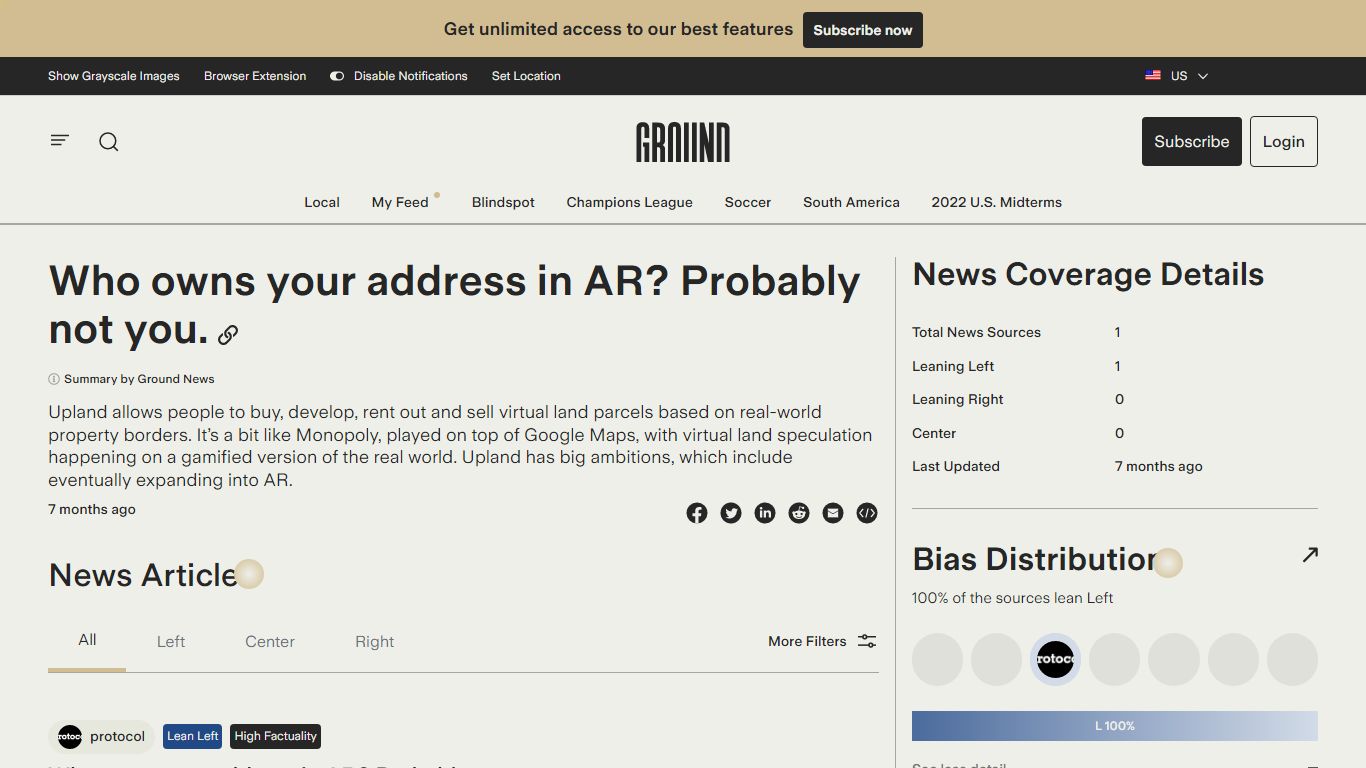Share the article by email icon
1366x768 pixels.
point(833,513)
